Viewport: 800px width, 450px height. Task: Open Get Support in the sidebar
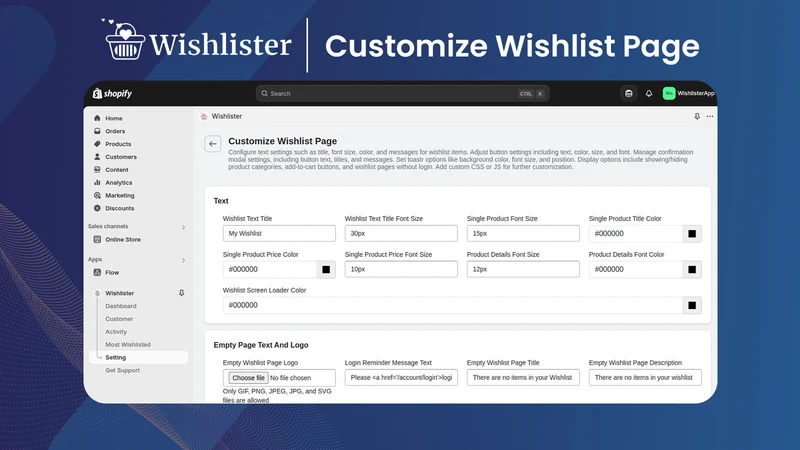tap(122, 370)
